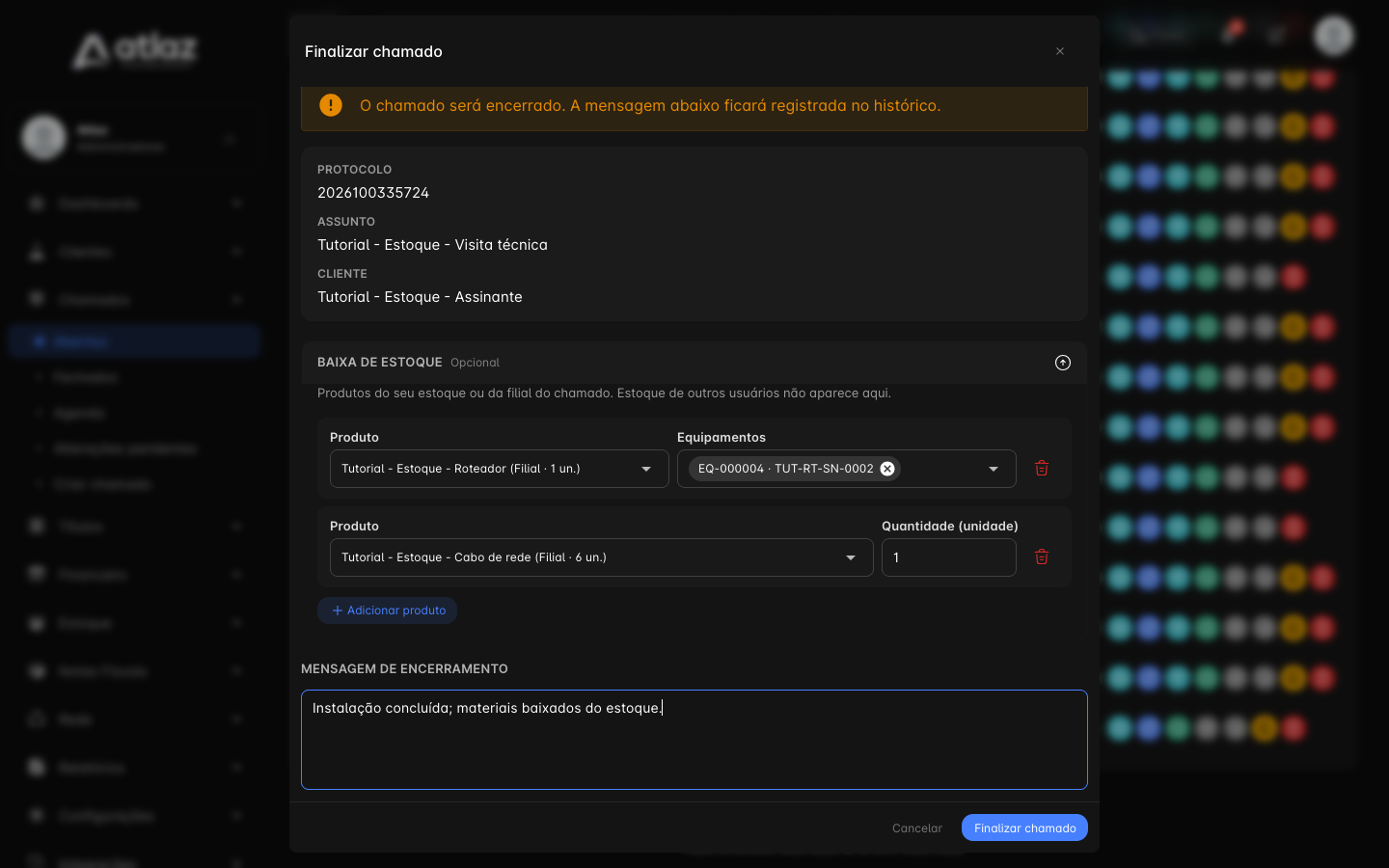1389x868 pixels.
Task: Delete the Roteador product row
Action: tap(1042, 469)
